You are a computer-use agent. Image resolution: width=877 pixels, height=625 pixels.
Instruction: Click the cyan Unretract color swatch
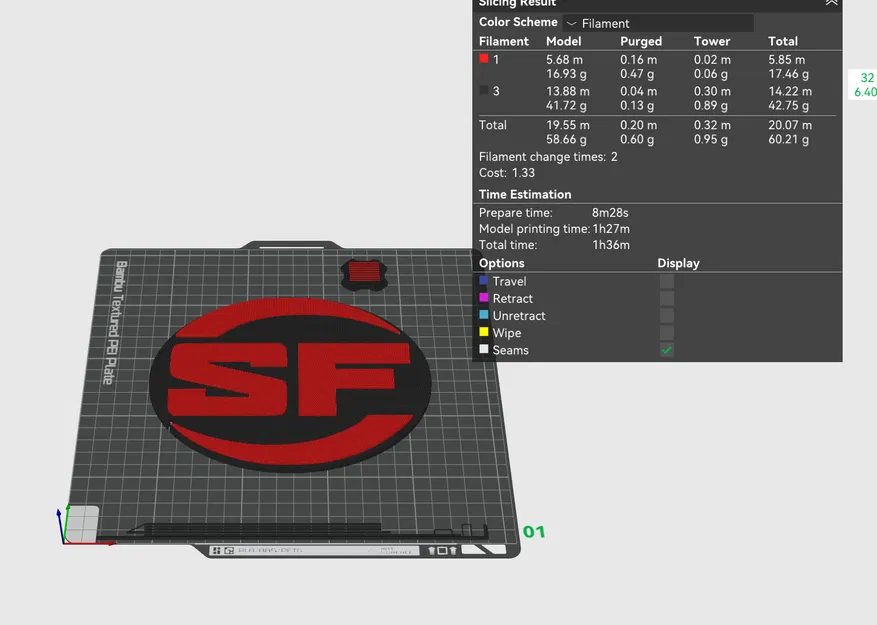tap(484, 315)
